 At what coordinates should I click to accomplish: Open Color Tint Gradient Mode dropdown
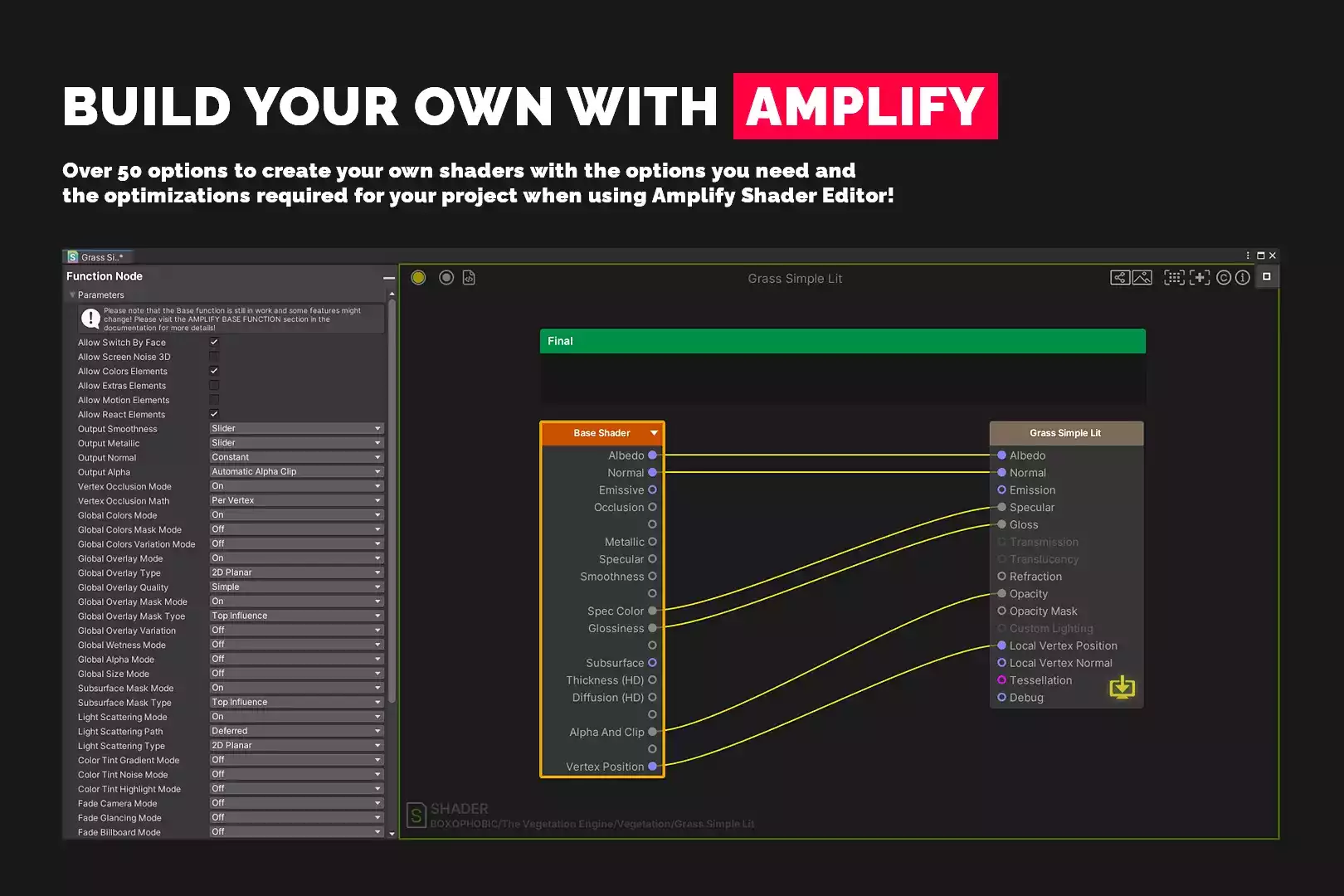[296, 760]
